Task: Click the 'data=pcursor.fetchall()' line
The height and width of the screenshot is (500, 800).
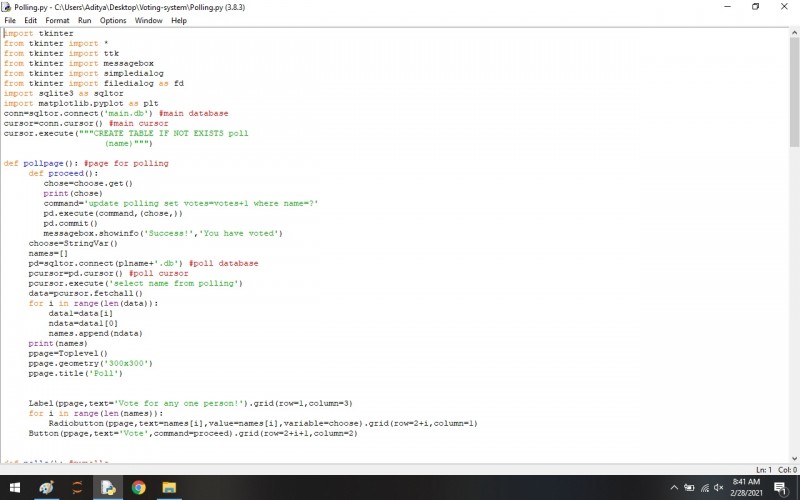Action: tap(86, 293)
